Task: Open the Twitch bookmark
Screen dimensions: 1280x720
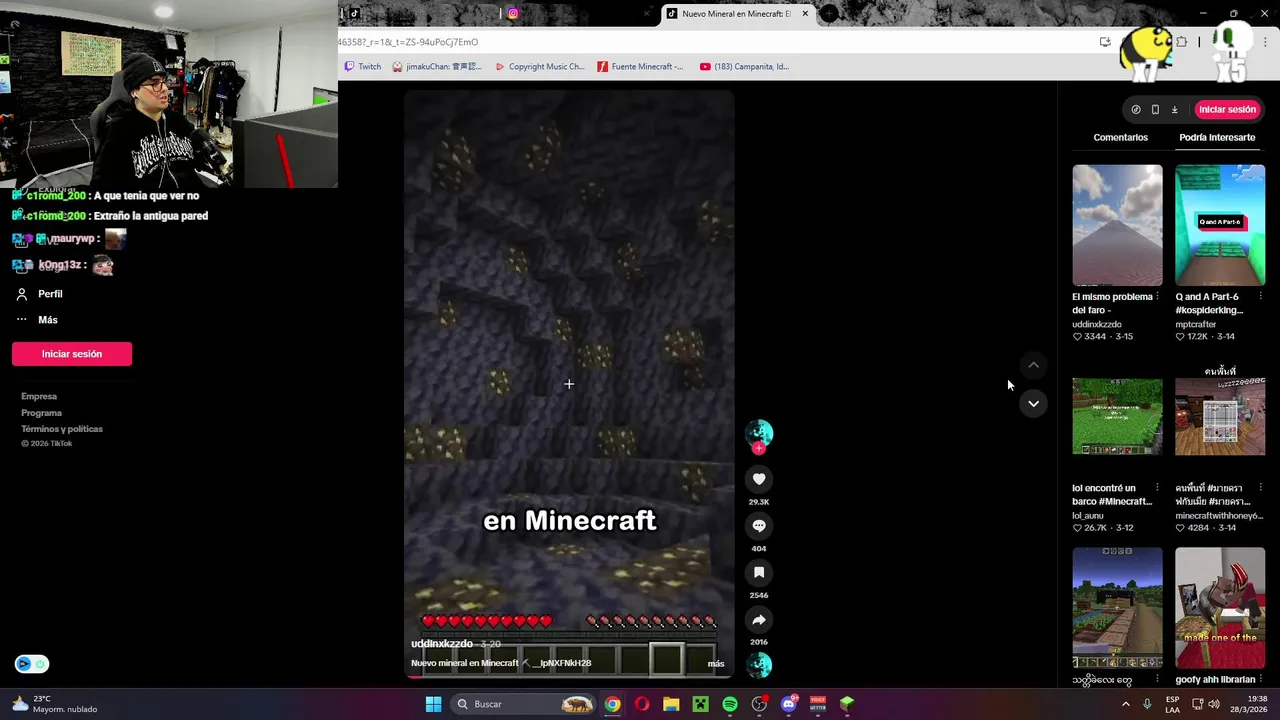Action: pyautogui.click(x=363, y=67)
